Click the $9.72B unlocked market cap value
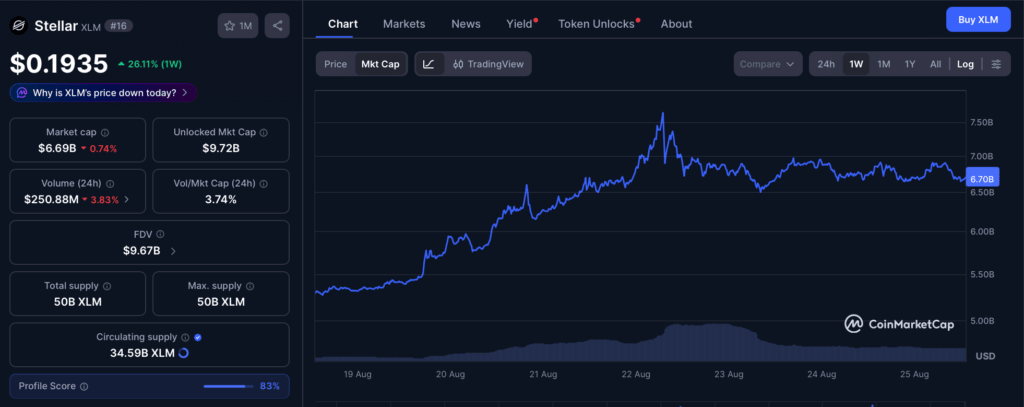Viewport: 1024px width, 407px height. tap(221, 148)
